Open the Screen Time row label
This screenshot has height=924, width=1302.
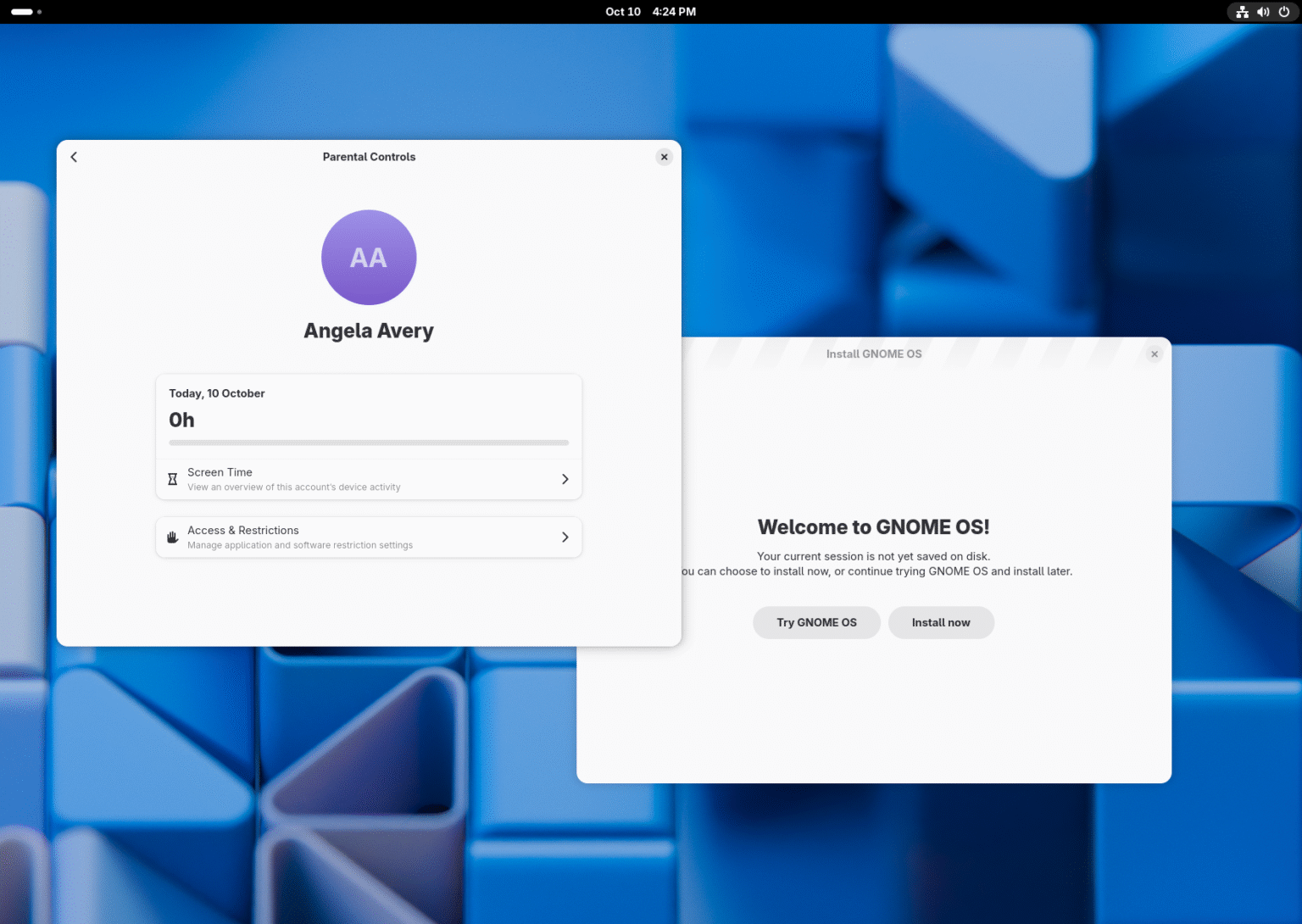pyautogui.click(x=220, y=472)
